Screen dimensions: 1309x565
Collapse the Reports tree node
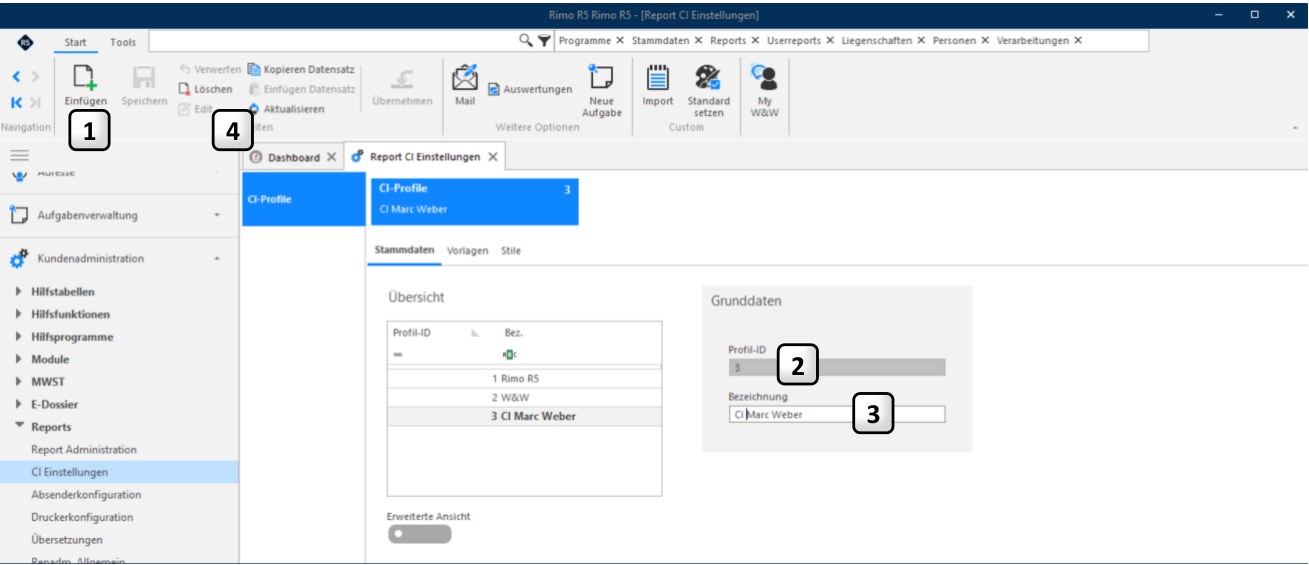point(19,427)
